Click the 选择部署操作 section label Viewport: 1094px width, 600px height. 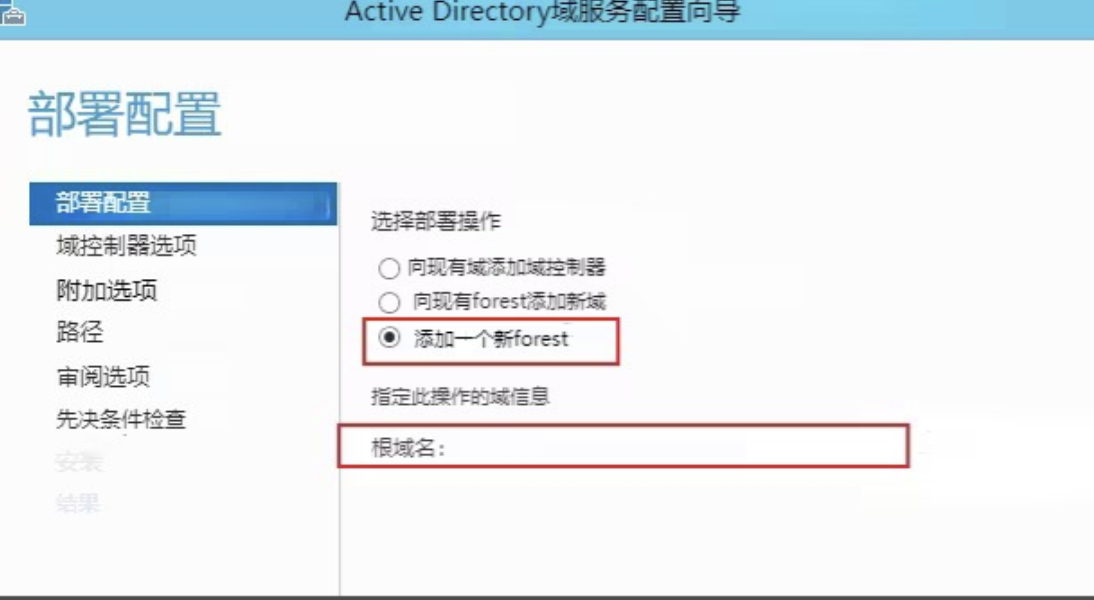(x=435, y=222)
